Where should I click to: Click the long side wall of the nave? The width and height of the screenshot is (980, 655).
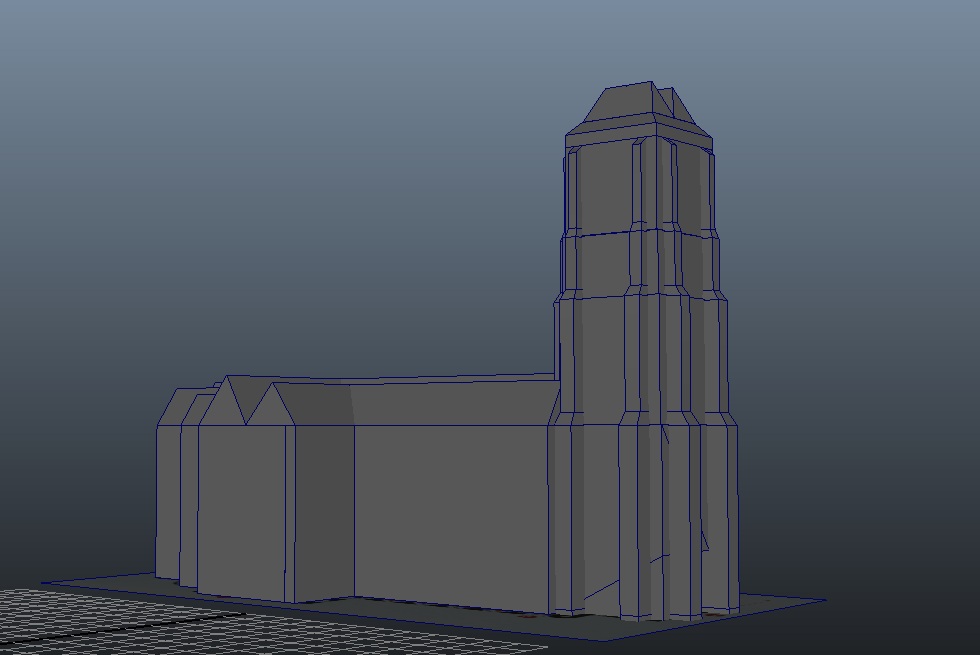point(450,510)
